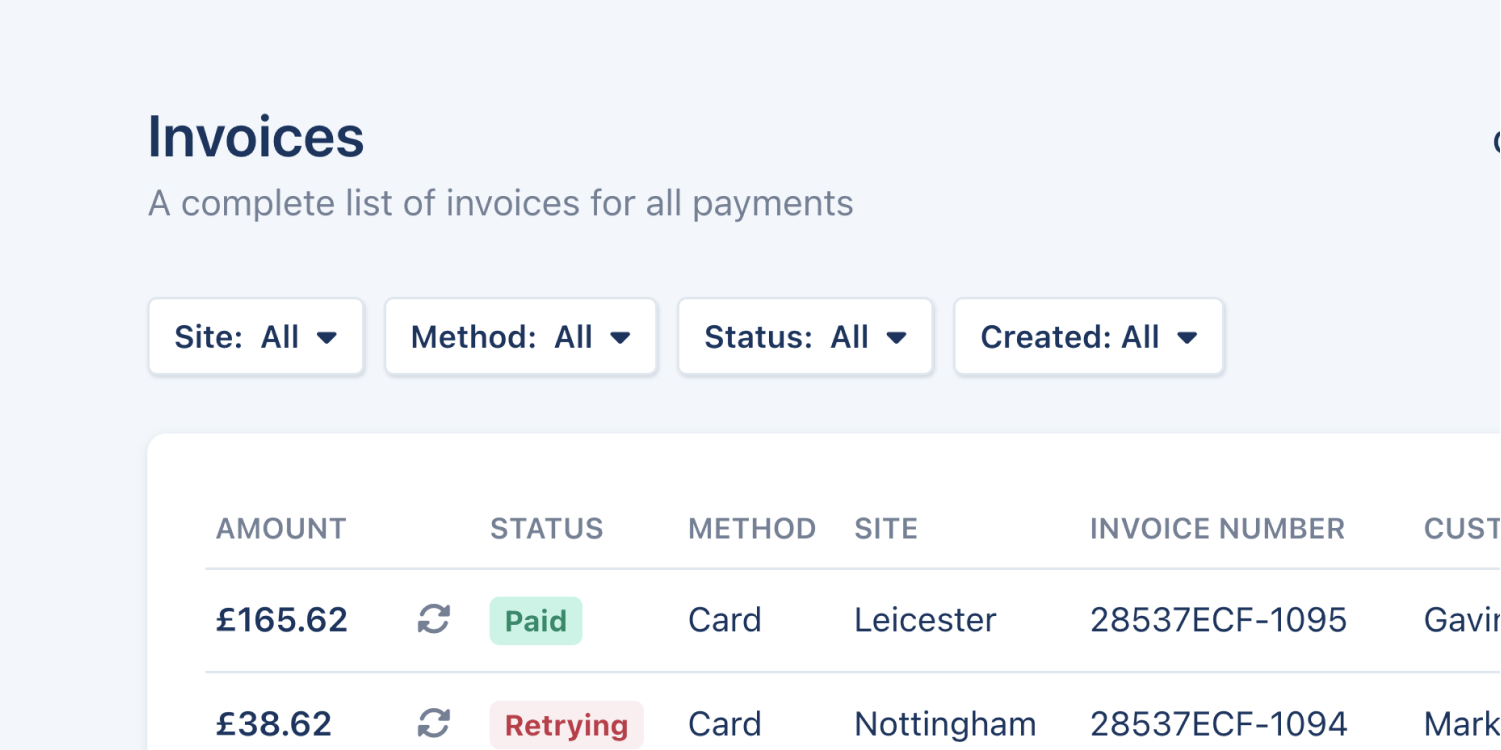Open invoice 28537ECF-1095
1501x750 pixels.
point(1219,620)
